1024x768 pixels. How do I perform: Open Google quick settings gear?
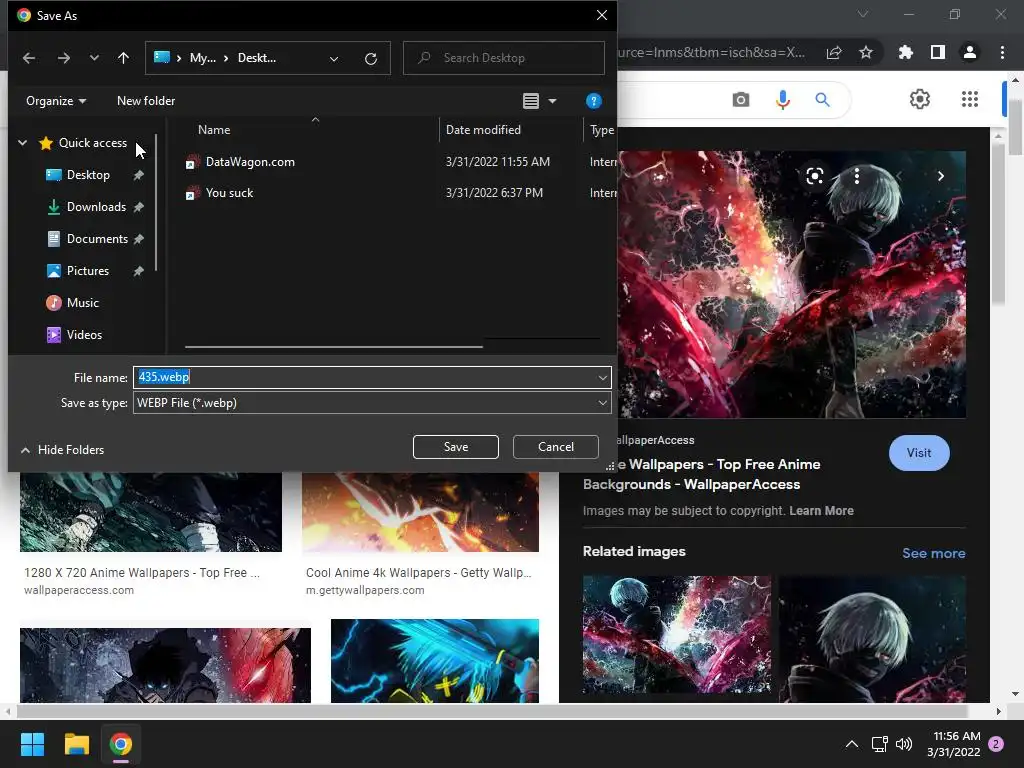pyautogui.click(x=920, y=99)
